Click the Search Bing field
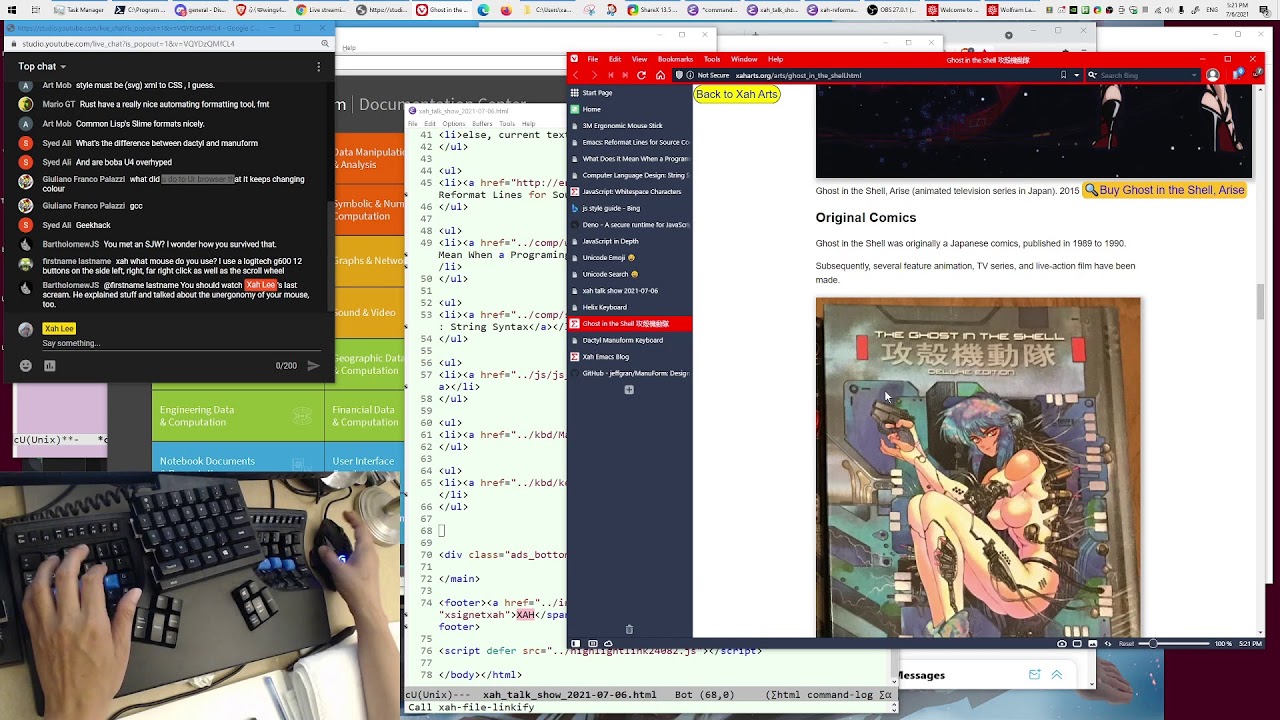Image resolution: width=1280 pixels, height=720 pixels. 1144,75
